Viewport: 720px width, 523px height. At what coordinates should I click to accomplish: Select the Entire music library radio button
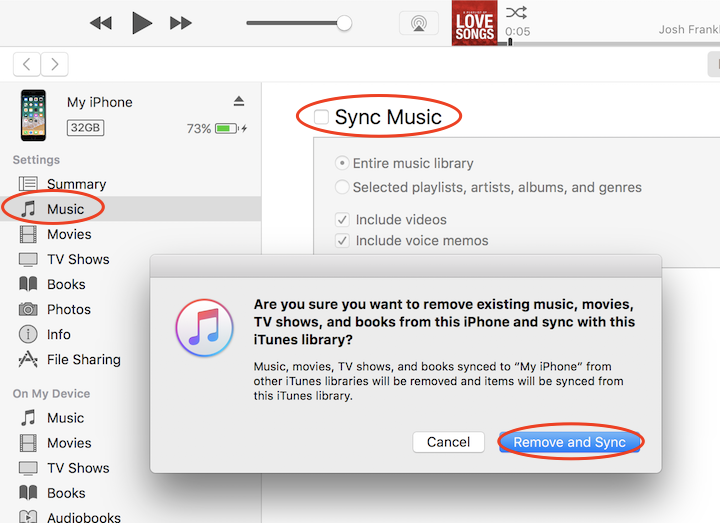pos(342,163)
